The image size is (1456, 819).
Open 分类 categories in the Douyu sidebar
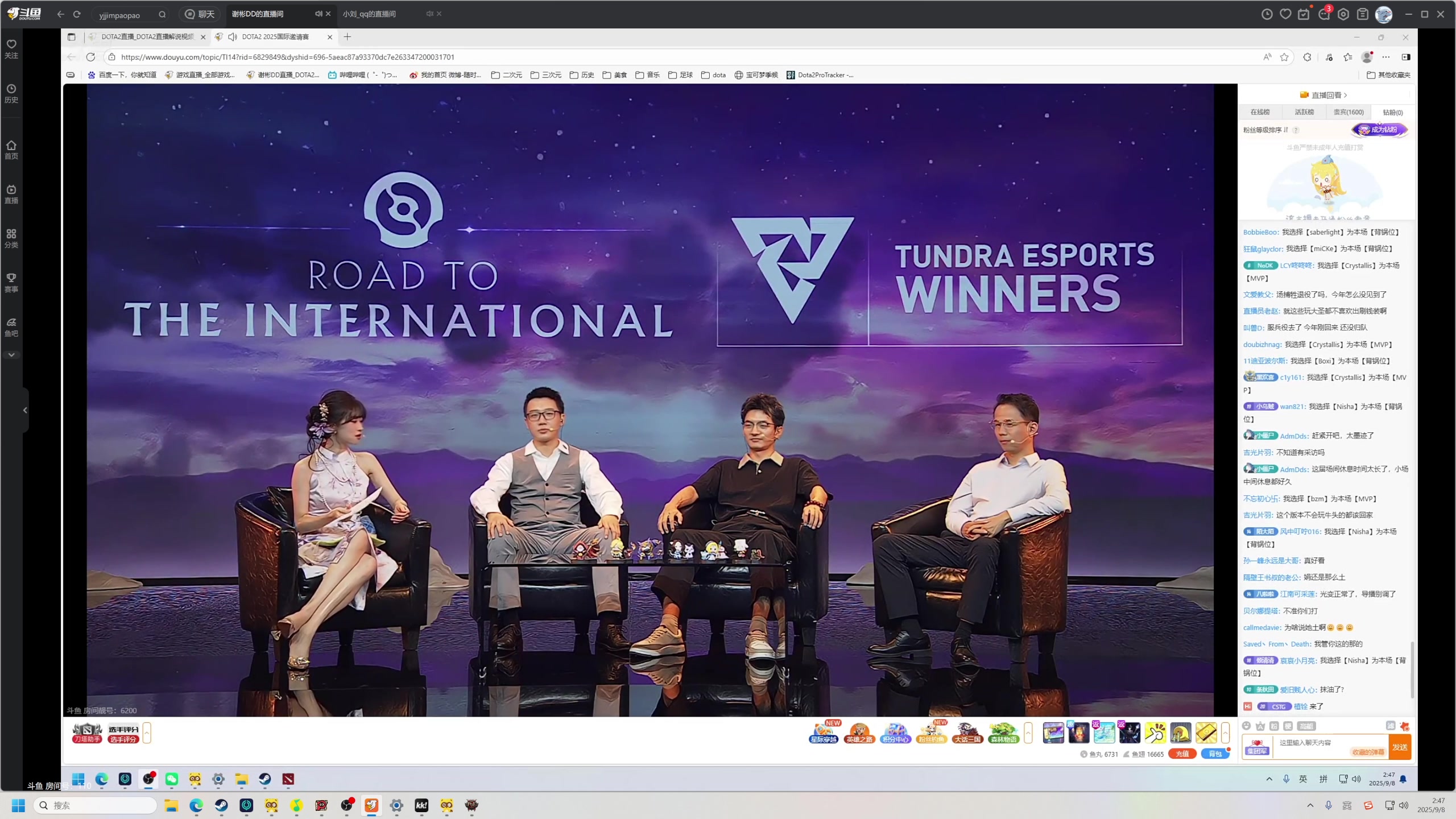coord(11,238)
